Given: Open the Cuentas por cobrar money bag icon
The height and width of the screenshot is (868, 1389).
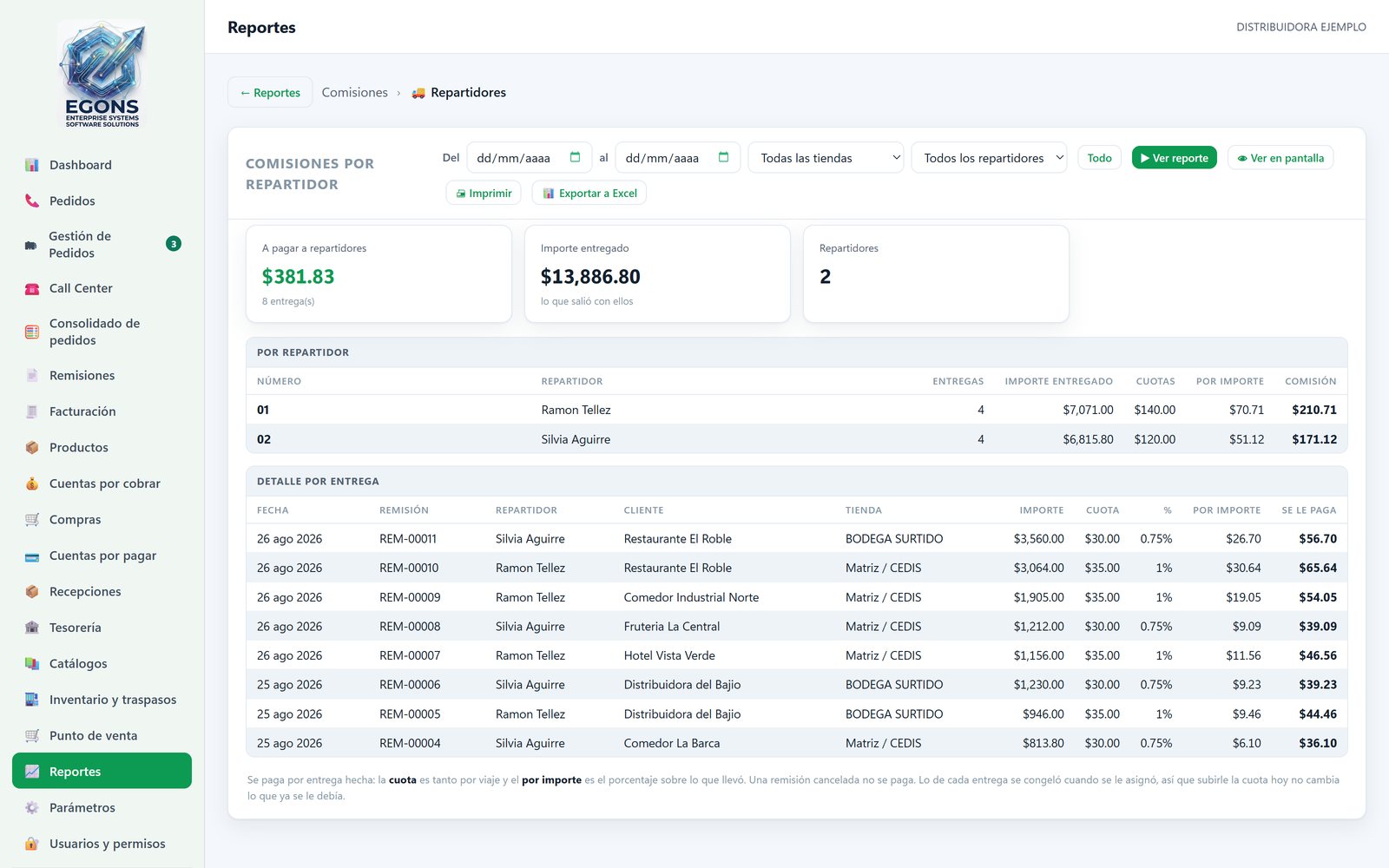Looking at the screenshot, I should 32,483.
